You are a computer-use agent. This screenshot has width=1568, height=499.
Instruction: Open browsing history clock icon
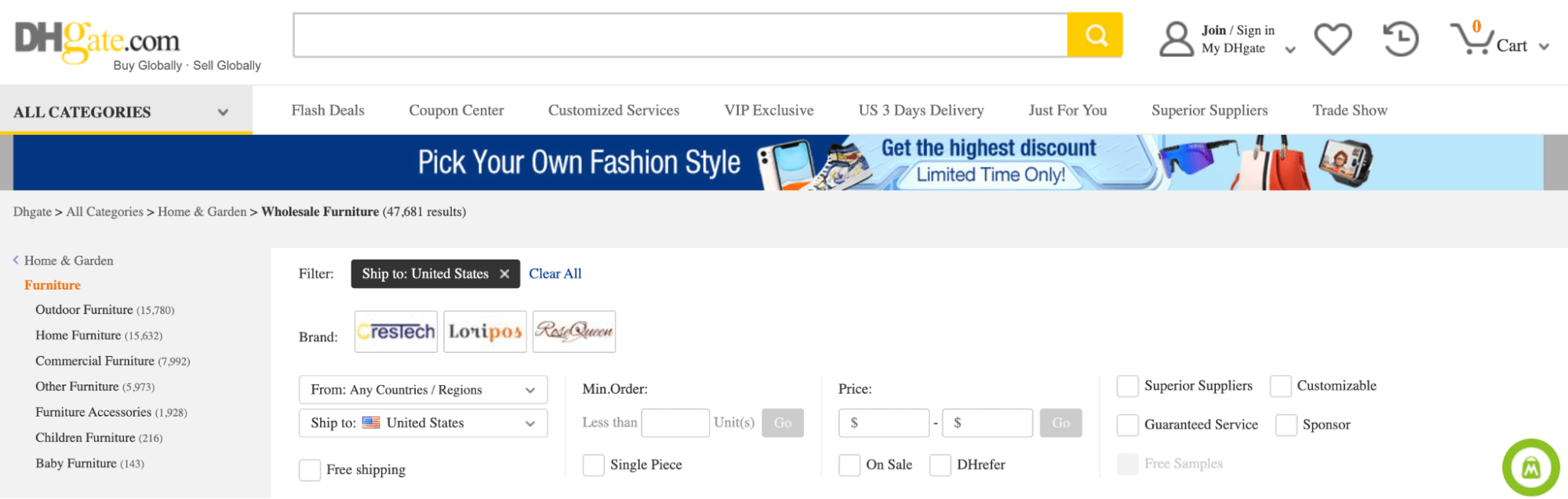[1399, 37]
